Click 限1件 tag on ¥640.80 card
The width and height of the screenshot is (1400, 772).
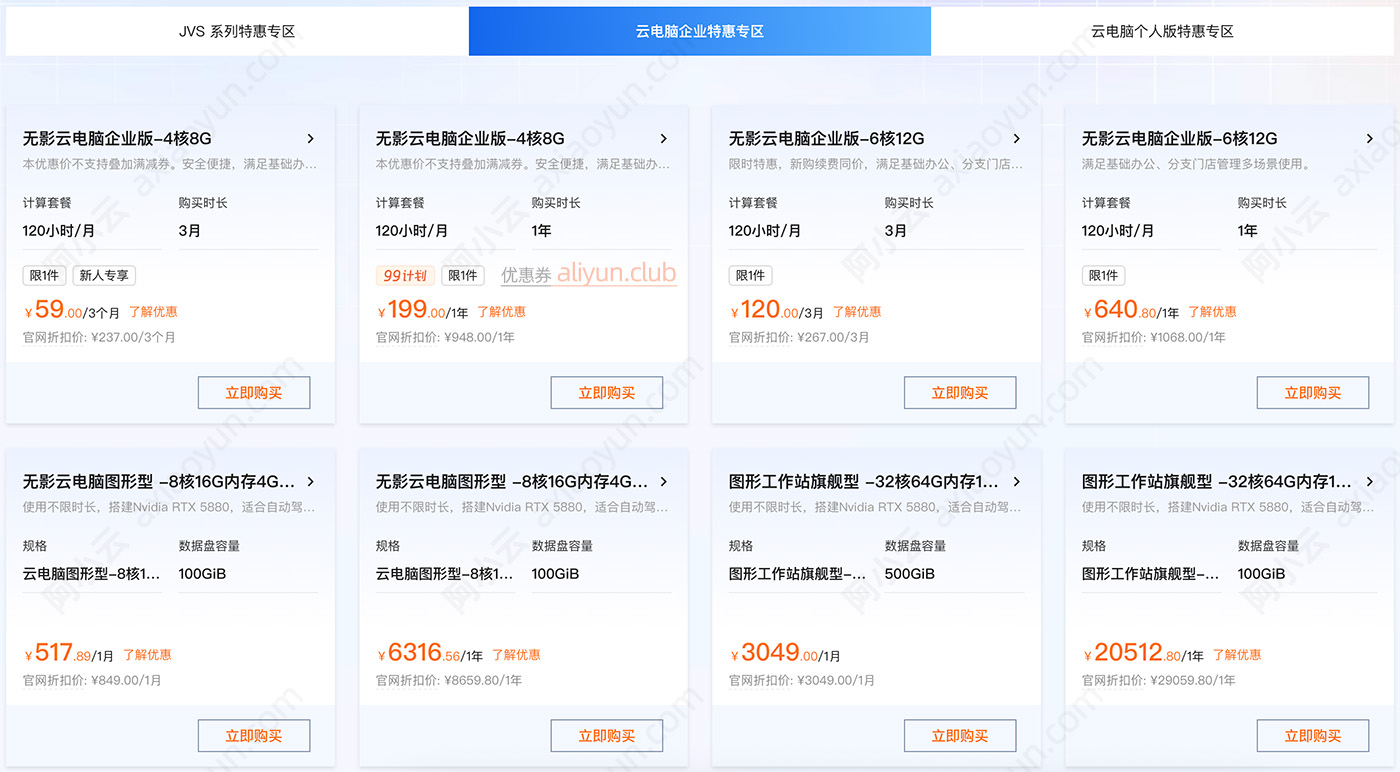[1103, 276]
